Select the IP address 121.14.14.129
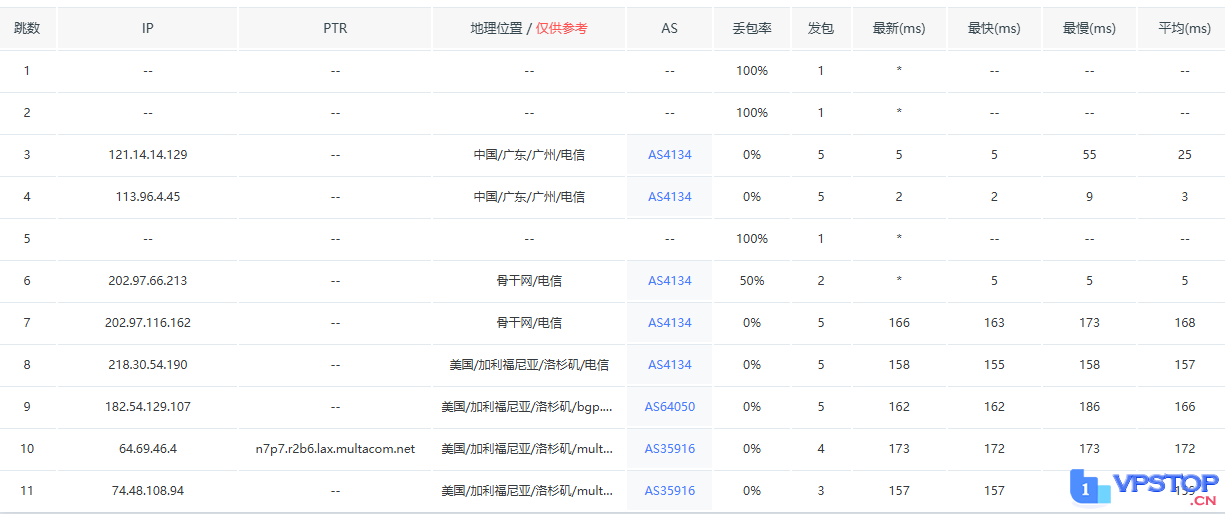The image size is (1225, 514). (147, 155)
